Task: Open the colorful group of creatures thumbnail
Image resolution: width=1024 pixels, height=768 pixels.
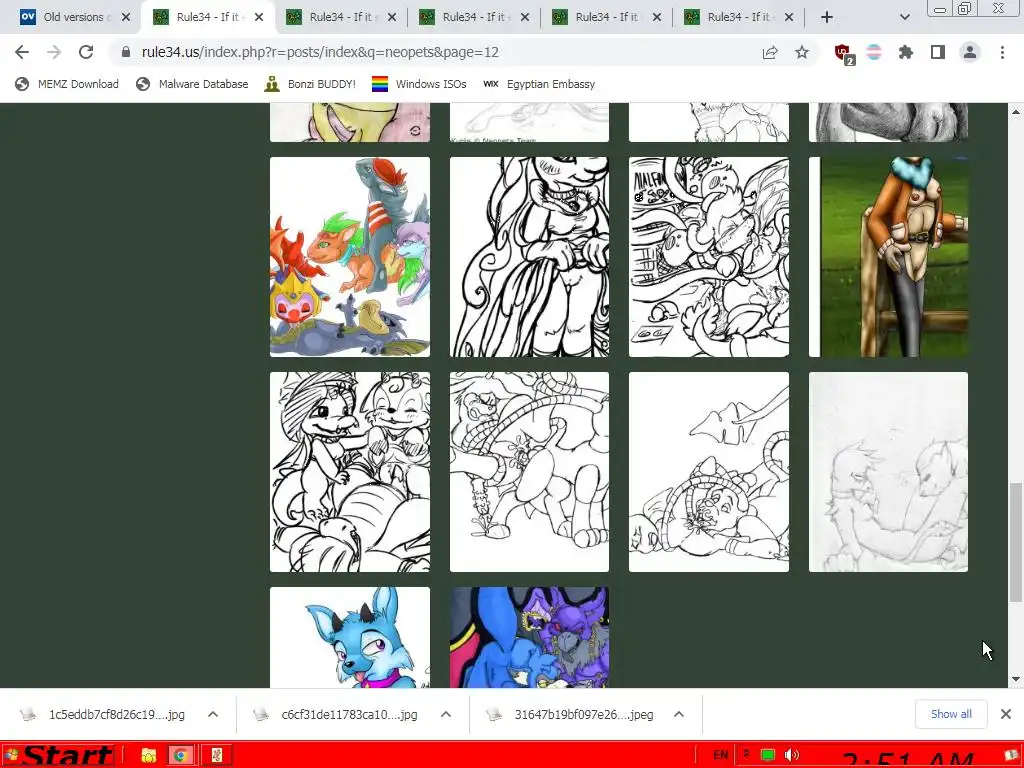Action: tap(350, 257)
